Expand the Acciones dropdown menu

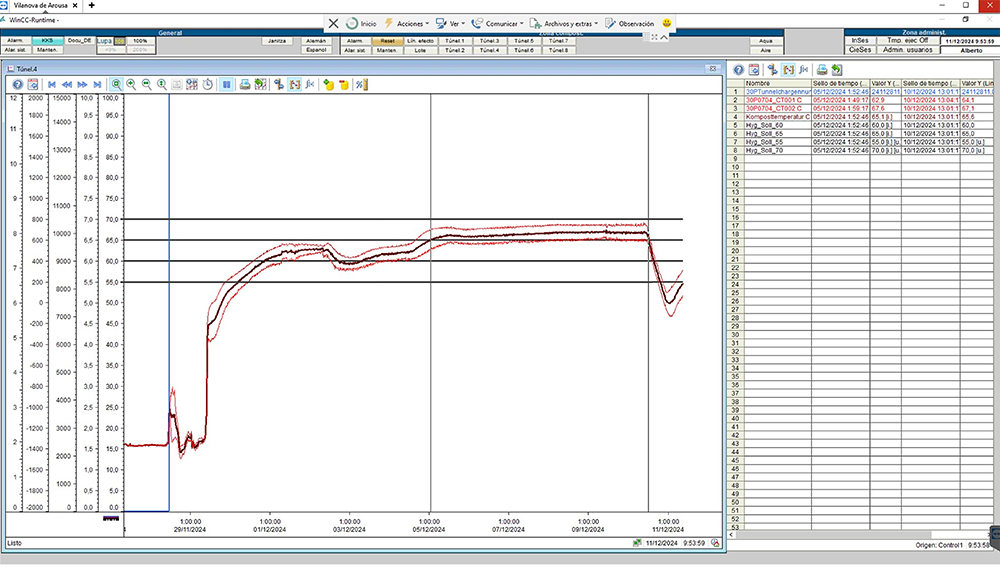tap(411, 23)
